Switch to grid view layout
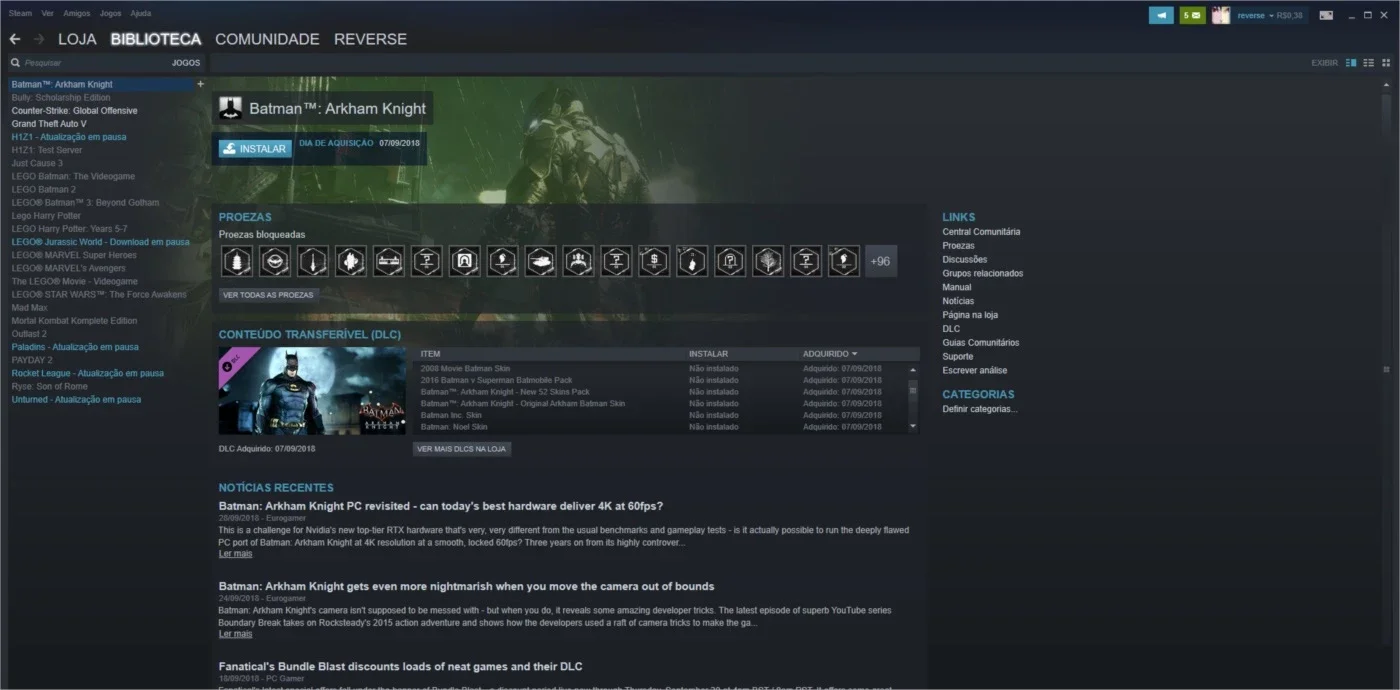Viewport: 1400px width, 690px height. click(x=1385, y=63)
